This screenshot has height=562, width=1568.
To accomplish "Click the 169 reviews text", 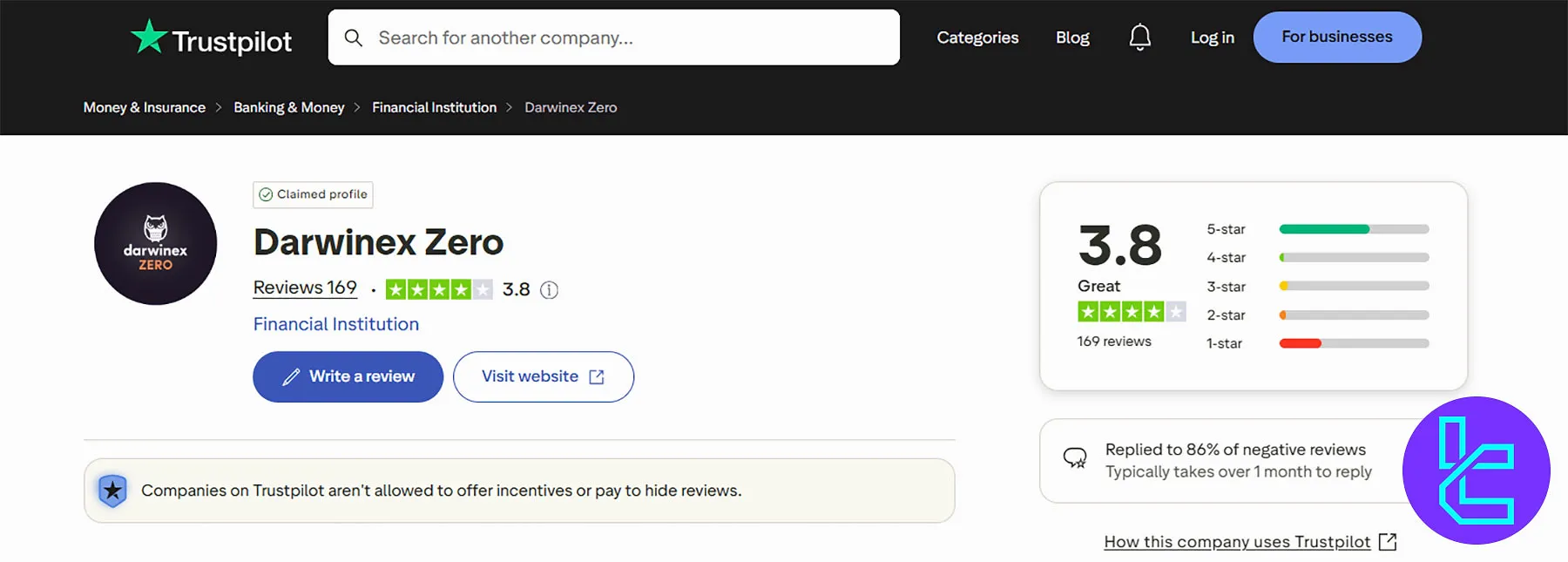I will (1114, 342).
